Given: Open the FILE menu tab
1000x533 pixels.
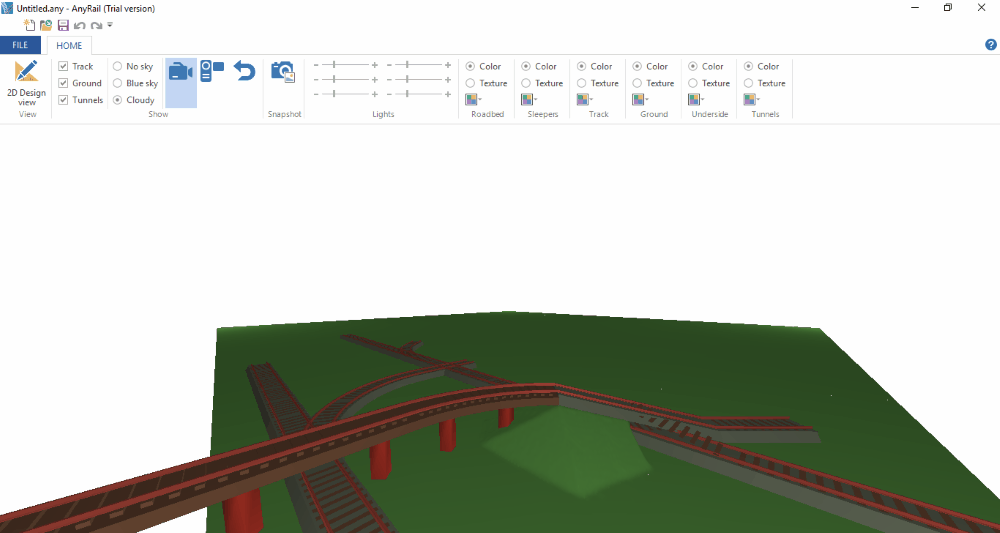Looking at the screenshot, I should (20, 45).
